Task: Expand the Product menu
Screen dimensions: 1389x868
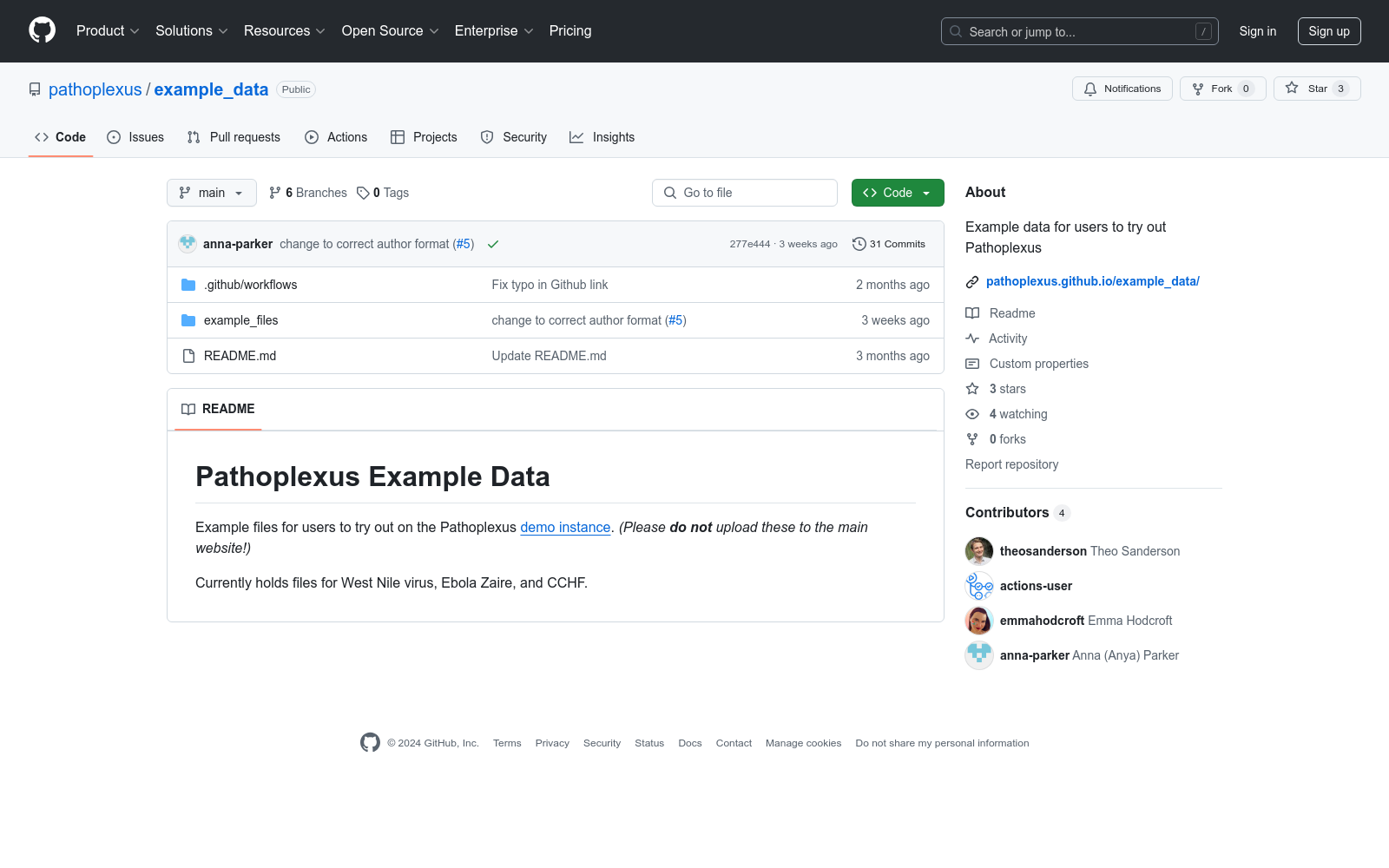Action: click(108, 31)
